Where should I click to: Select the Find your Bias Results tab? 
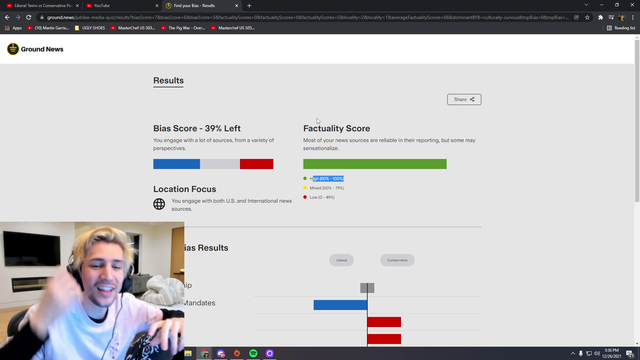click(x=201, y=6)
